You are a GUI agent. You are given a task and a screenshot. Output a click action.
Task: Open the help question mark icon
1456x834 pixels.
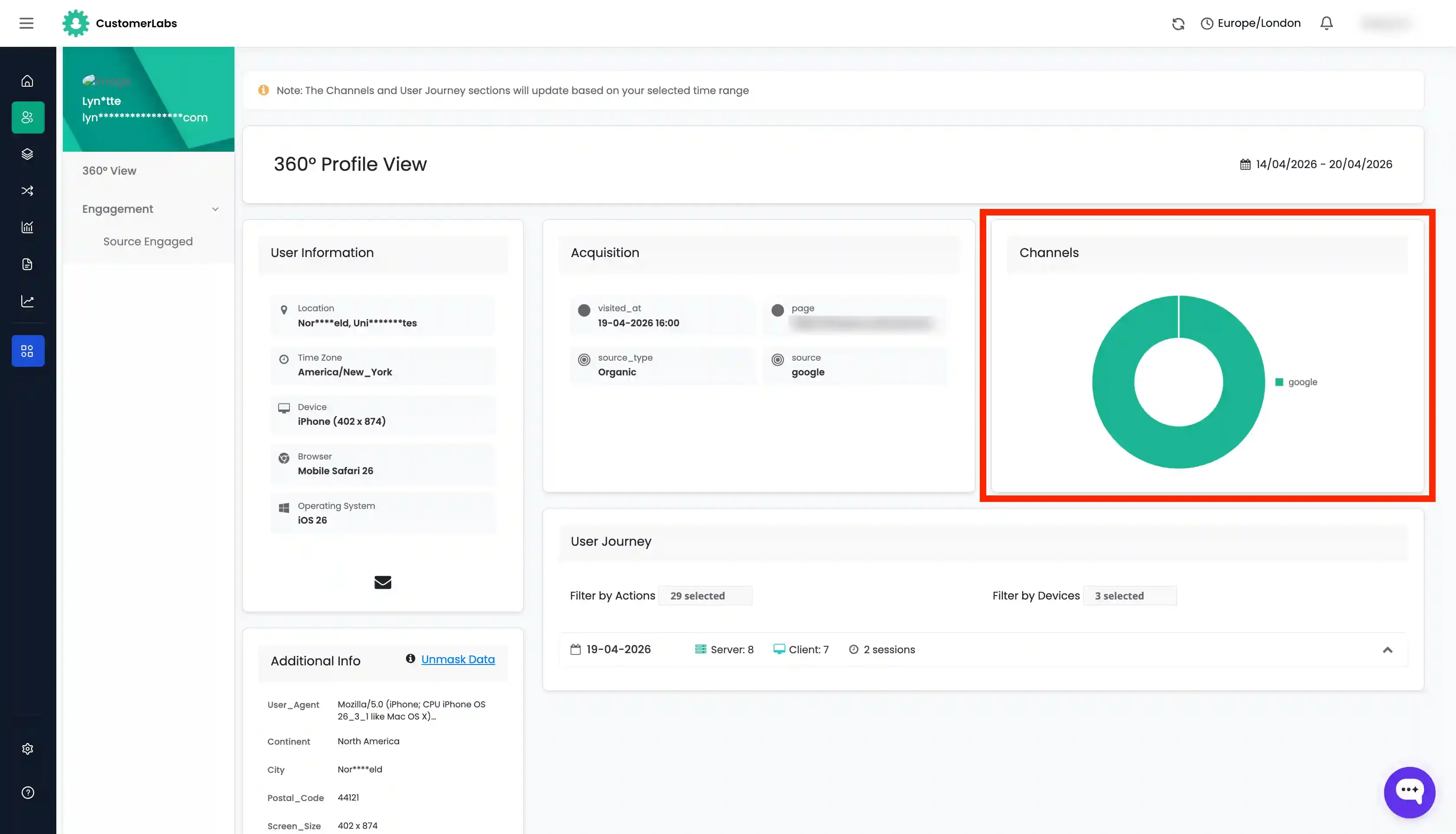[x=27, y=793]
